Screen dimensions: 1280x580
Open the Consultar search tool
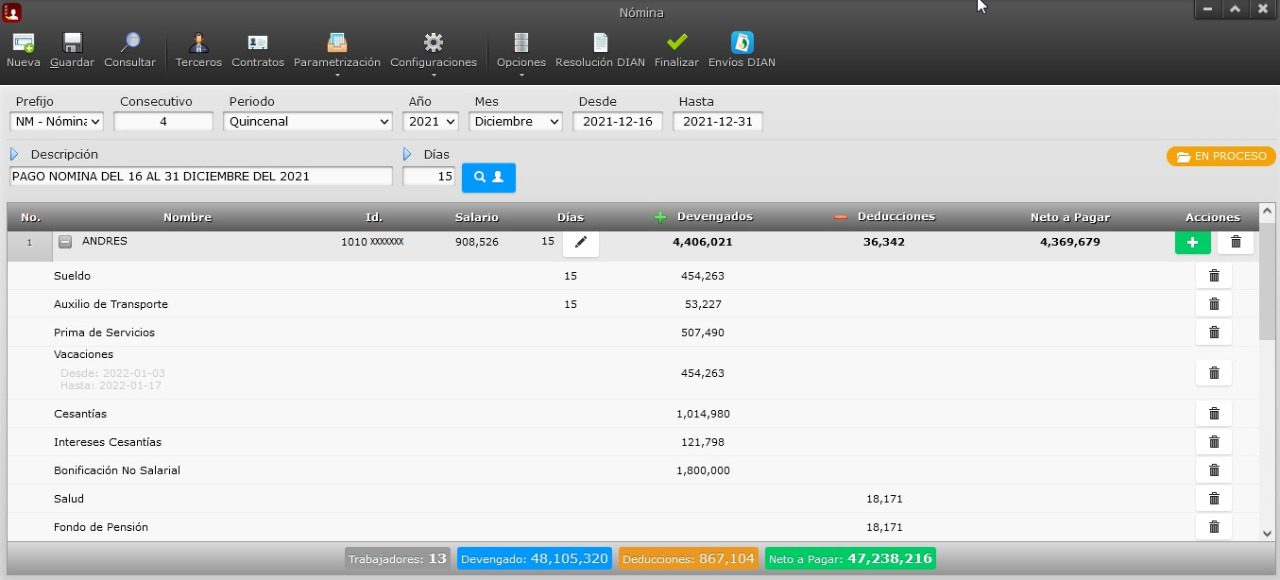130,43
